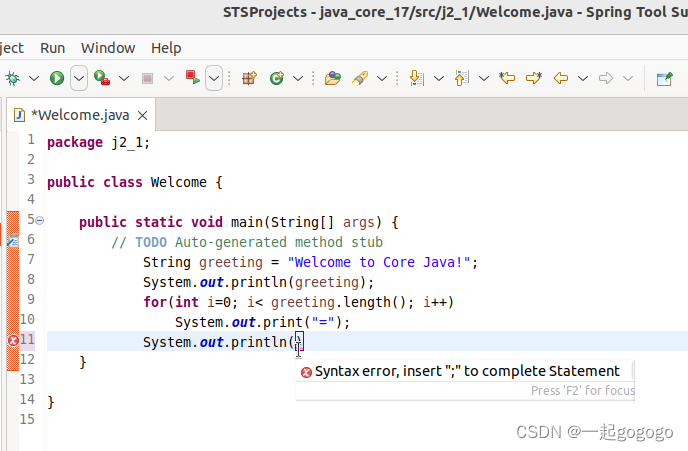688x451 pixels.
Task: Click 'print("=")' on line 10
Action: pyautogui.click(x=302, y=322)
